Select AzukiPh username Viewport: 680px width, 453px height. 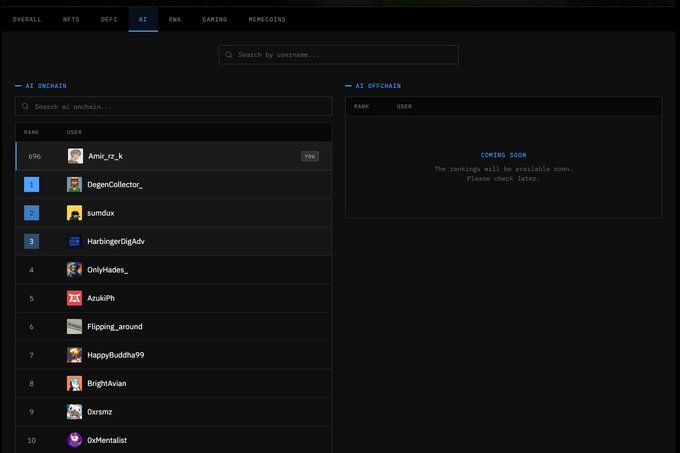(101, 298)
